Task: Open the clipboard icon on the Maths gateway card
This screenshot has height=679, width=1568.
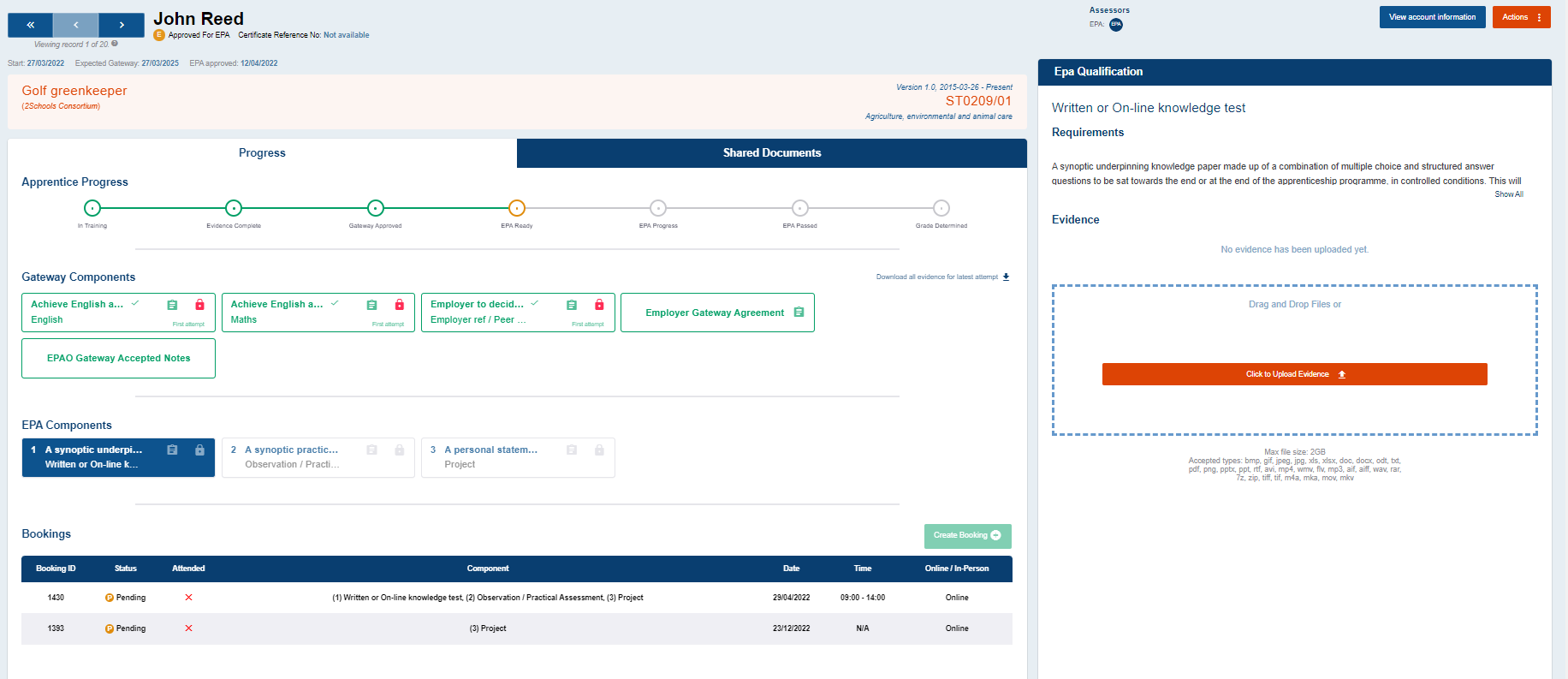Action: 371,305
